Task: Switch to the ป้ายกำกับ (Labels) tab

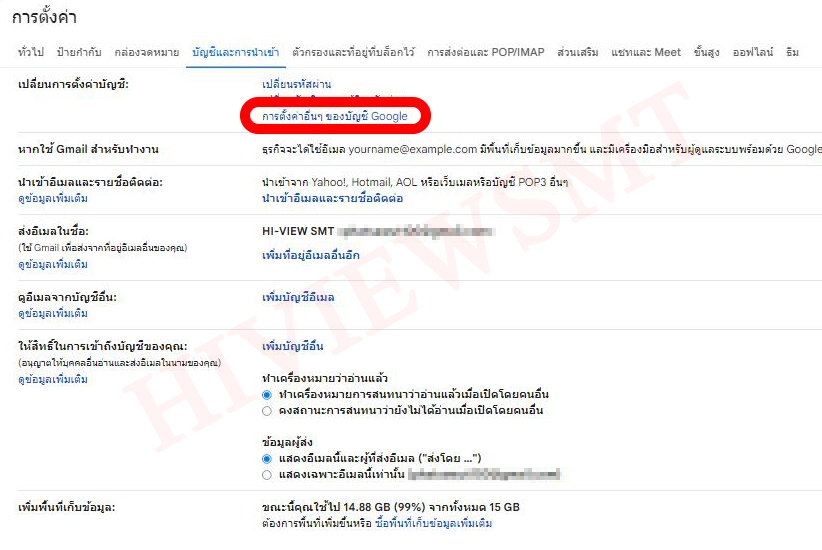Action: tap(79, 52)
